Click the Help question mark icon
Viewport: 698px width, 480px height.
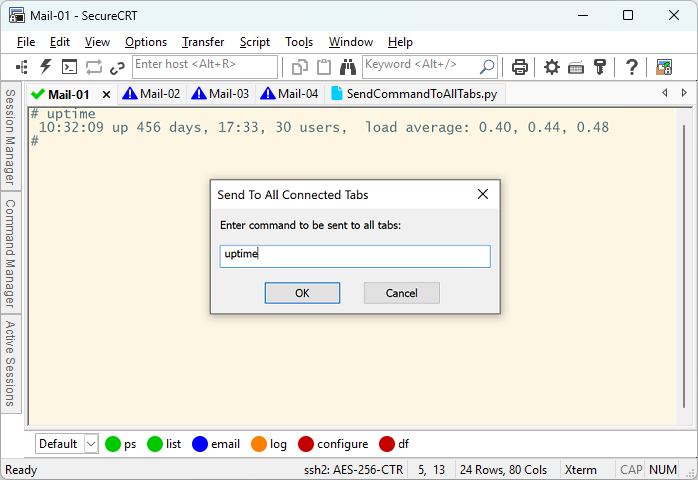[632, 67]
